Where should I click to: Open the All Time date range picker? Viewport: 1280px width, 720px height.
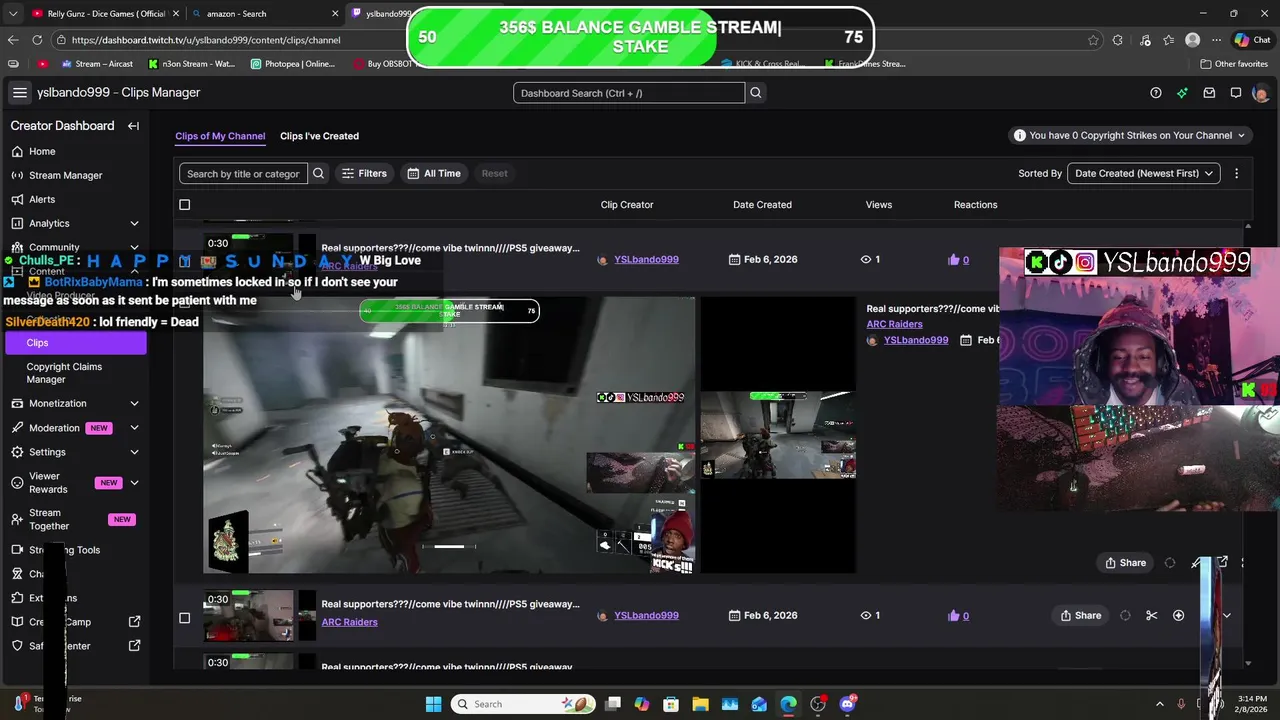click(434, 173)
